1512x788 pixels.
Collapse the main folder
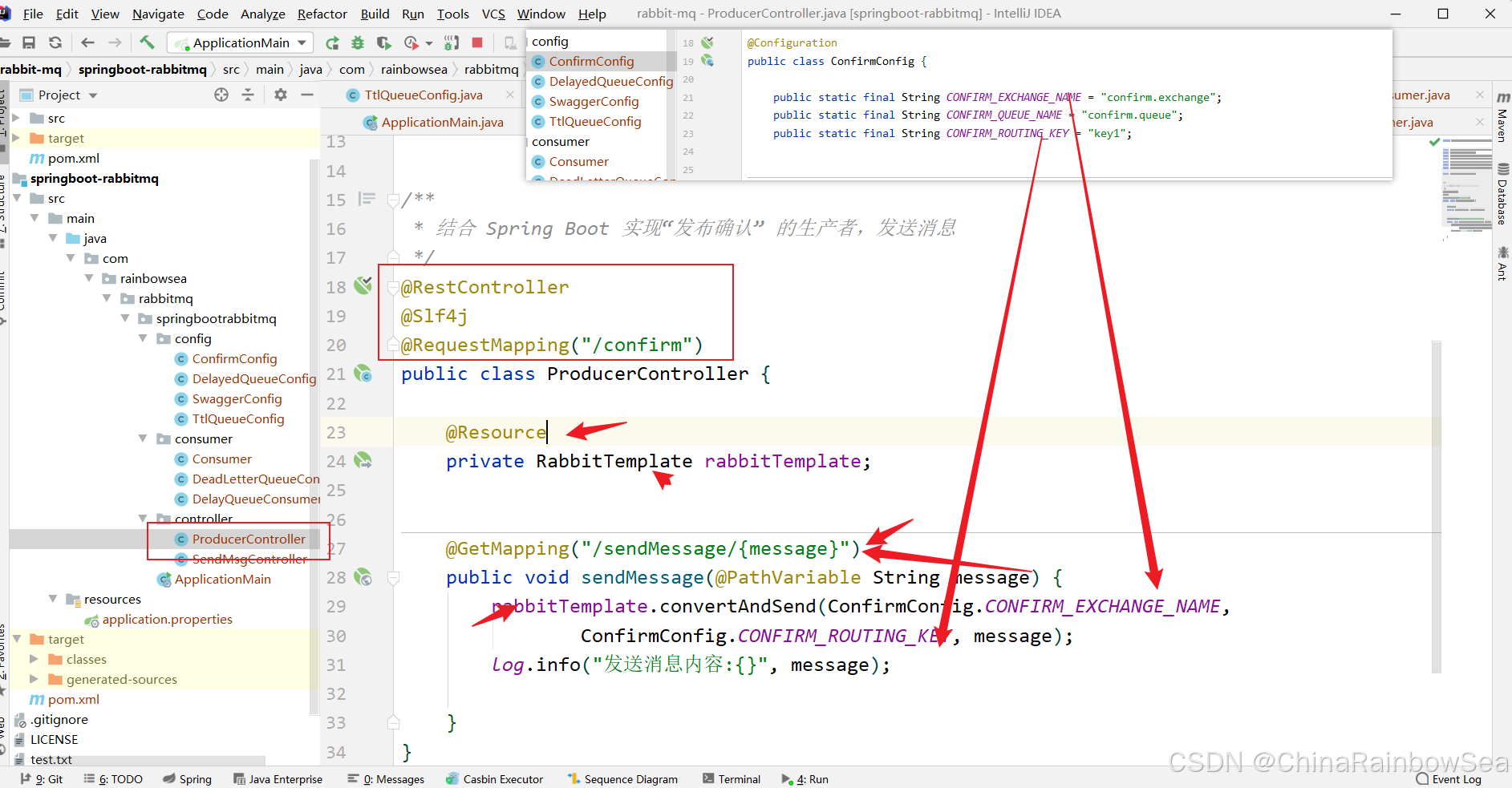(x=34, y=218)
